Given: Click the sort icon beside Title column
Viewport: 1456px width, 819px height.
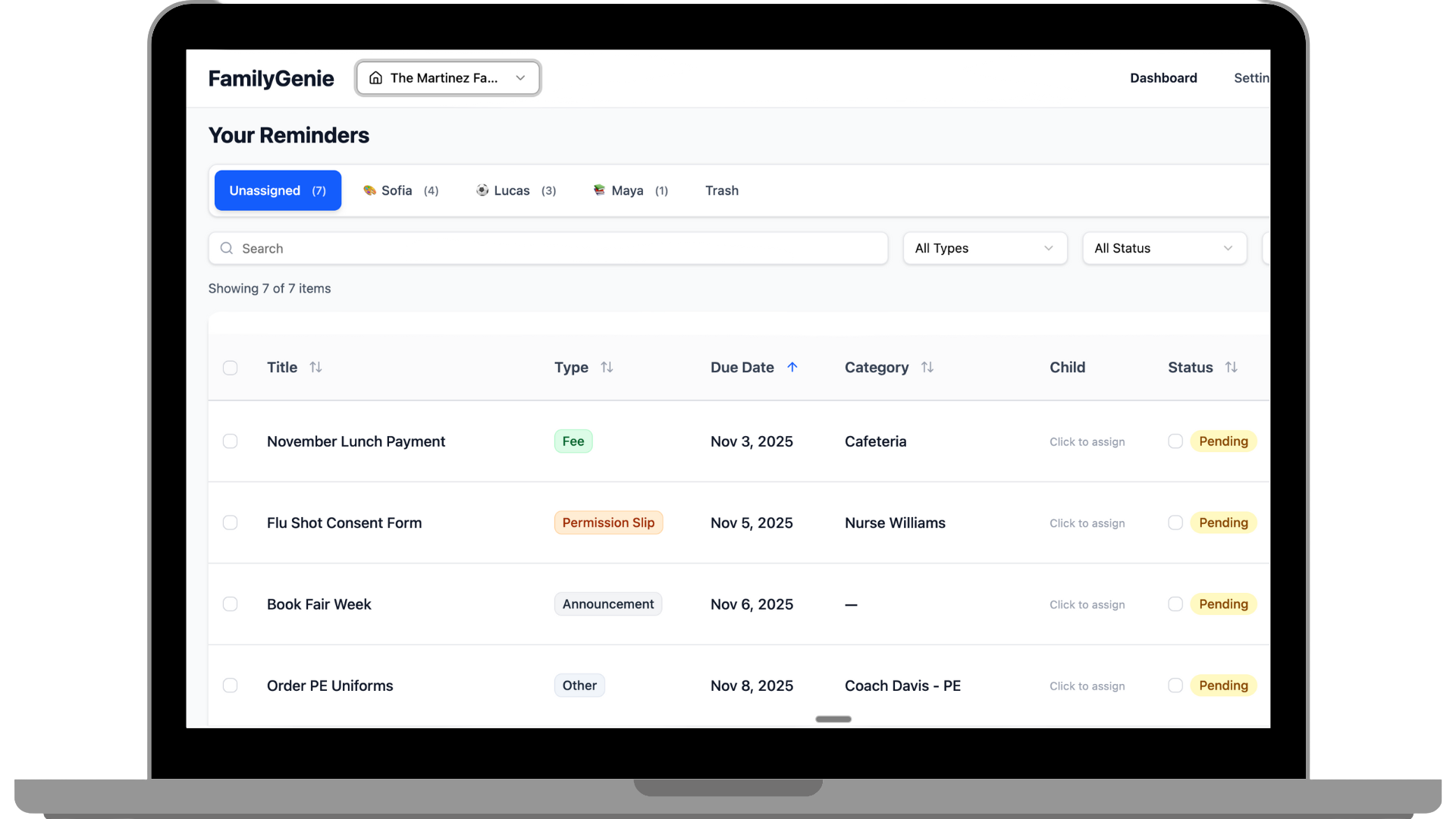Looking at the screenshot, I should 315,367.
